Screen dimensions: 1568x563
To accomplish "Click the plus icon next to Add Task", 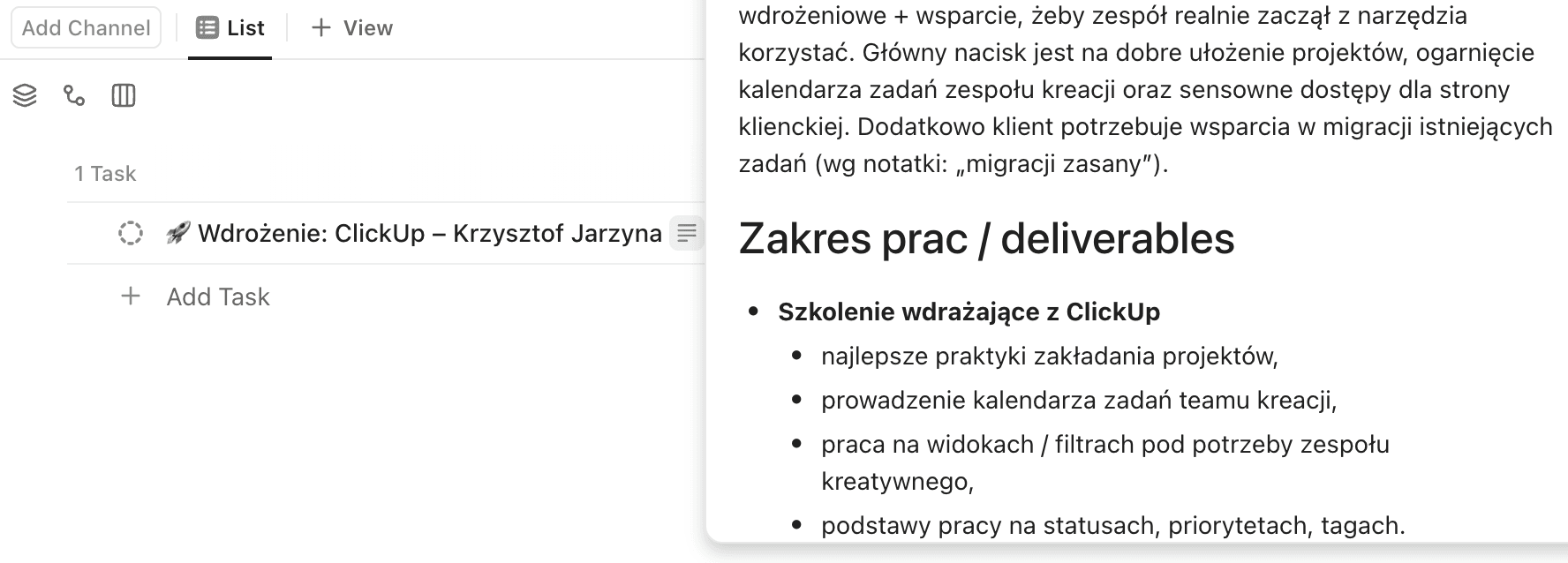I will pyautogui.click(x=130, y=296).
